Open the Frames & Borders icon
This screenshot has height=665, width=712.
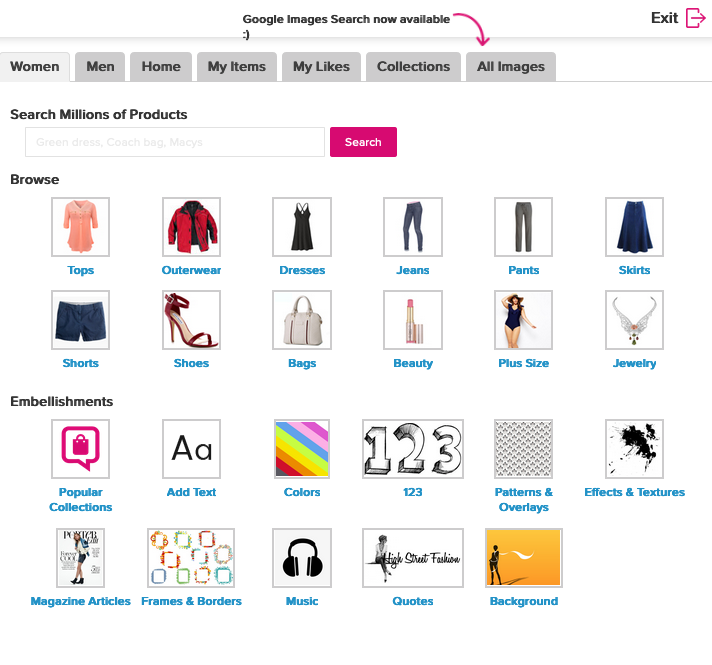point(191,558)
